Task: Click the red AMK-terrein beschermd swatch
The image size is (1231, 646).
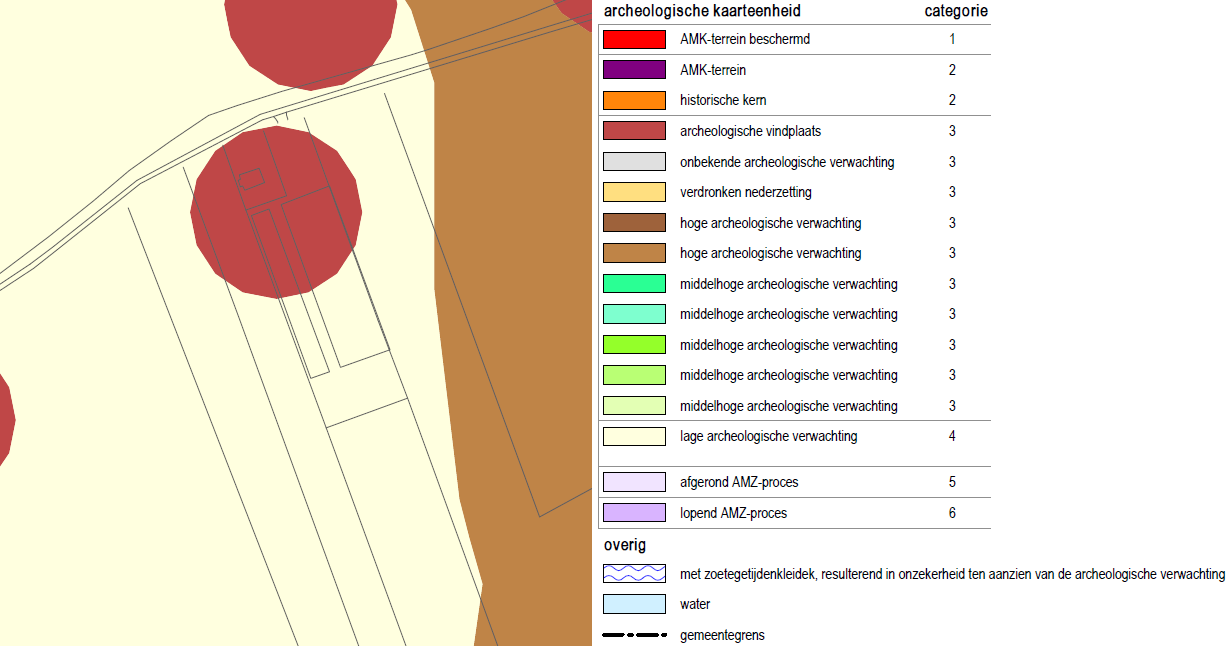Action: click(634, 40)
